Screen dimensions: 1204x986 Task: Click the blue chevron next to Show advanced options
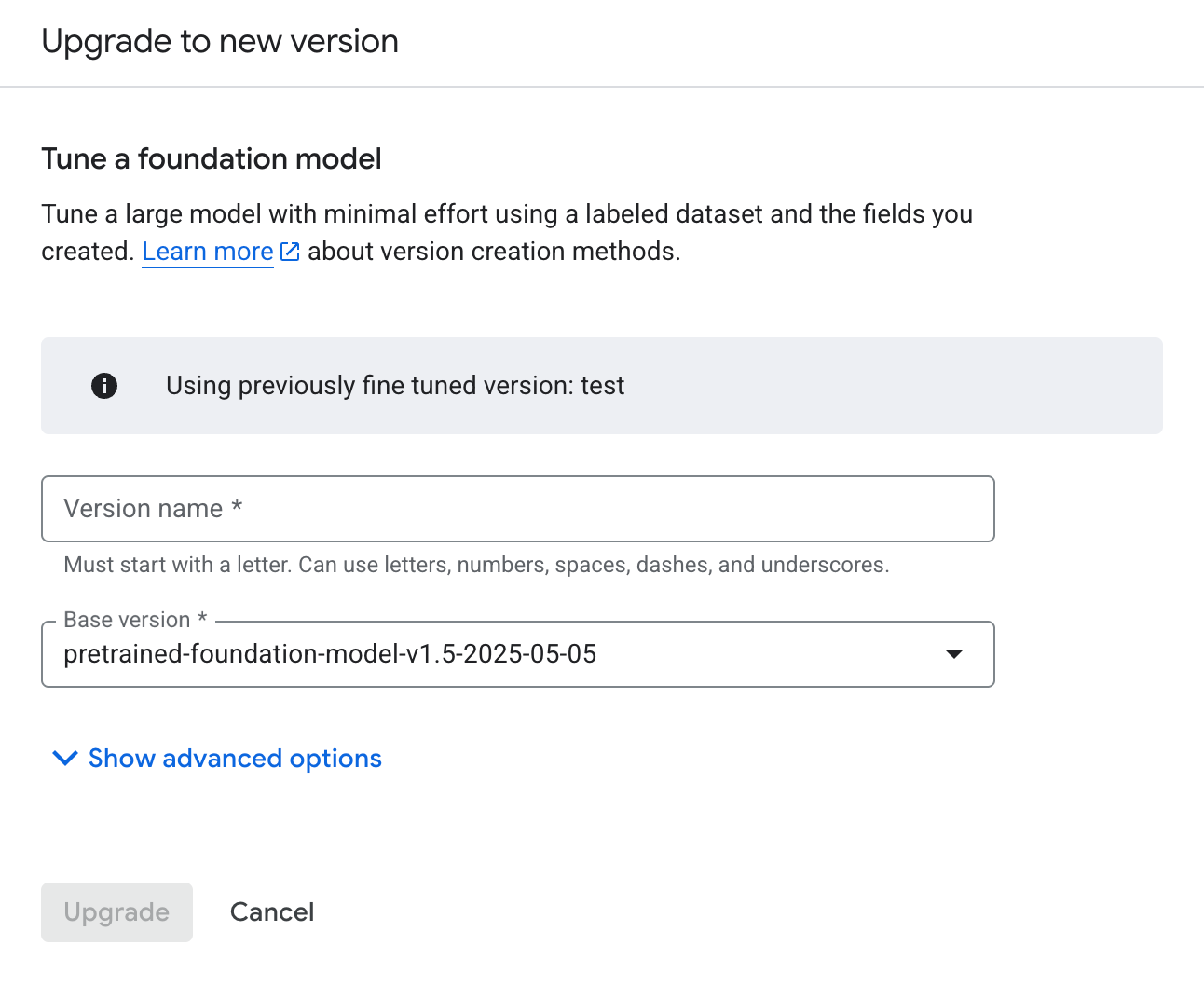[64, 759]
